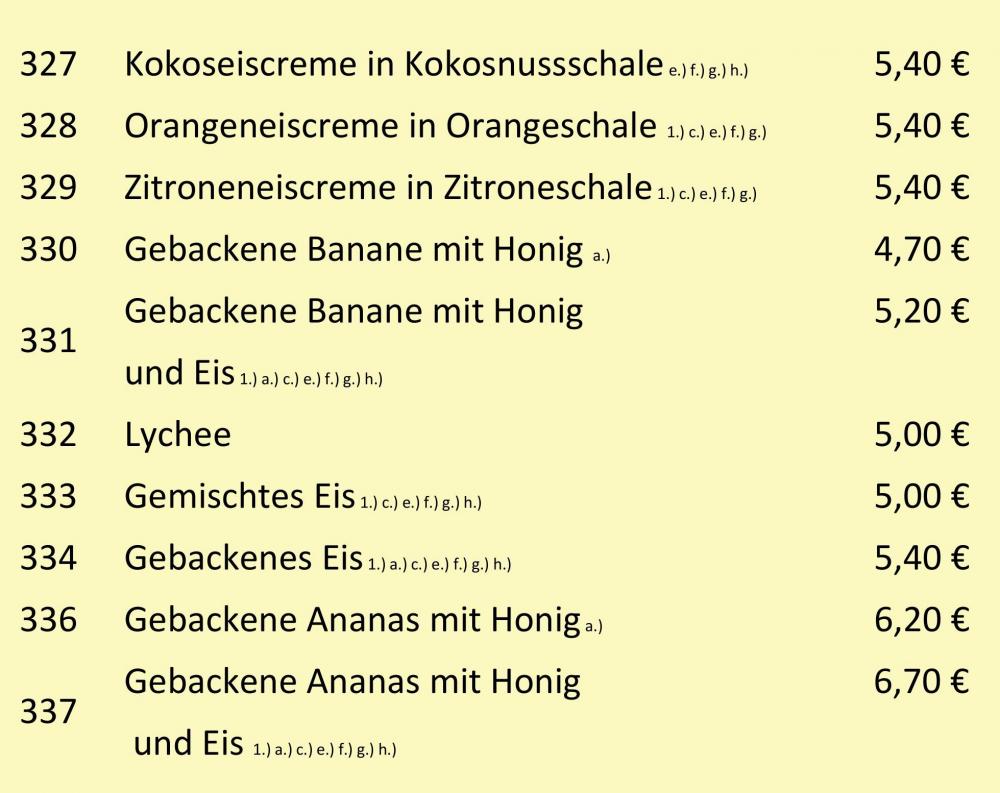The height and width of the screenshot is (793, 1000).
Task: Click the Kokoseiscreme in Kokosnussschale item
Action: coord(393,64)
